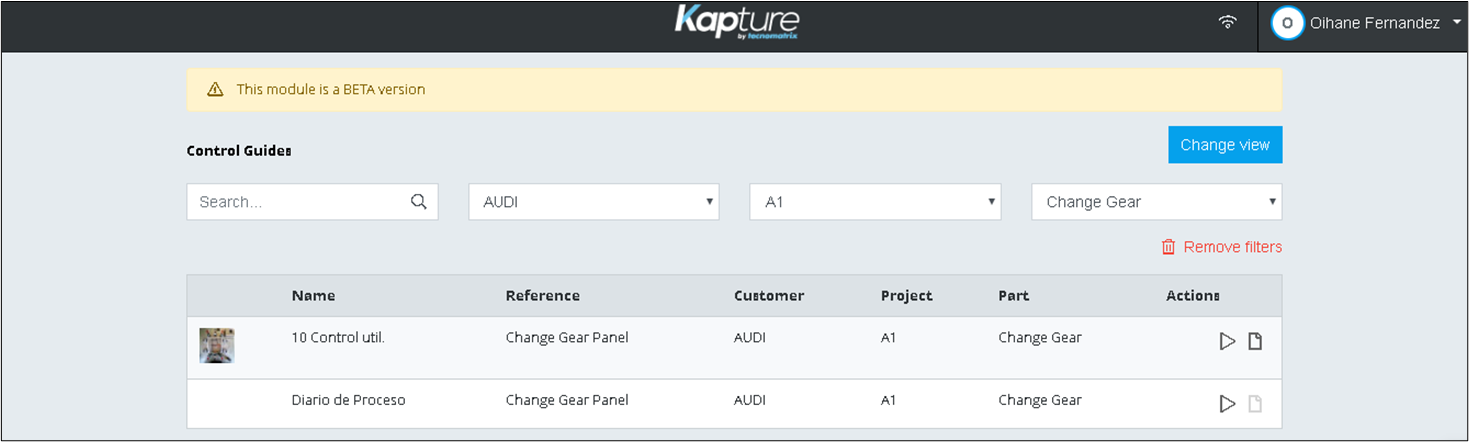1469x442 pixels.
Task: Click AUDI cell in 10 Control util. row
Action: coord(749,338)
